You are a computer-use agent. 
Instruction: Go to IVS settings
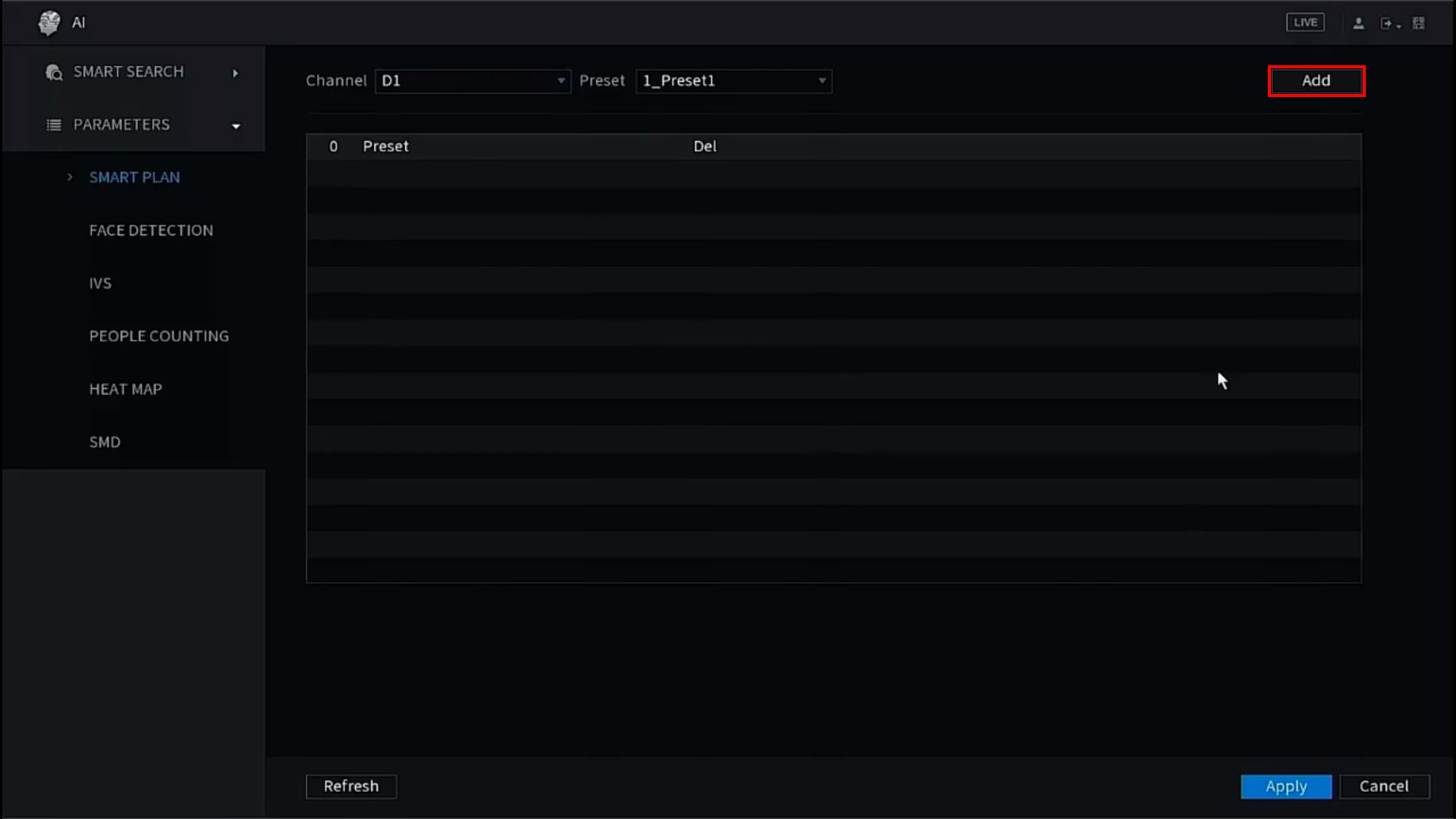pyautogui.click(x=100, y=284)
